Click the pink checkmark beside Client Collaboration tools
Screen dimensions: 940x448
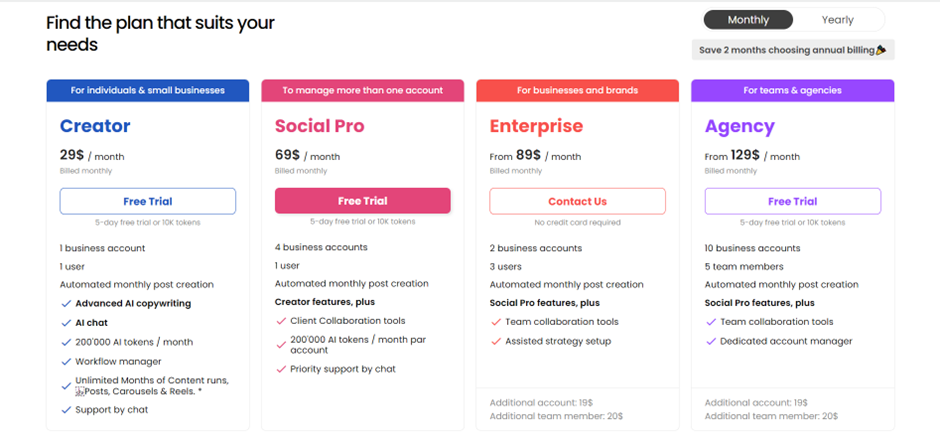281,321
